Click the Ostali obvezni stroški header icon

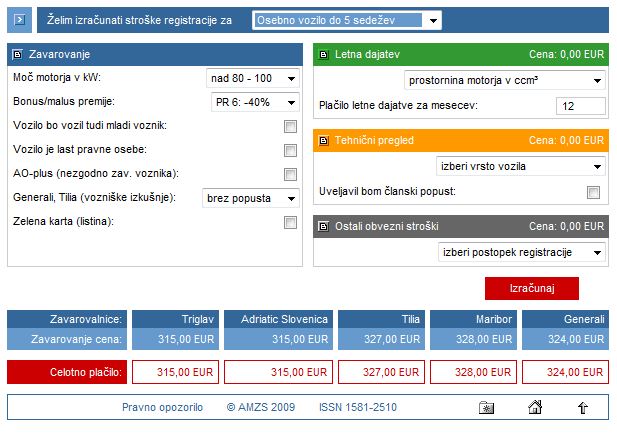tap(323, 226)
